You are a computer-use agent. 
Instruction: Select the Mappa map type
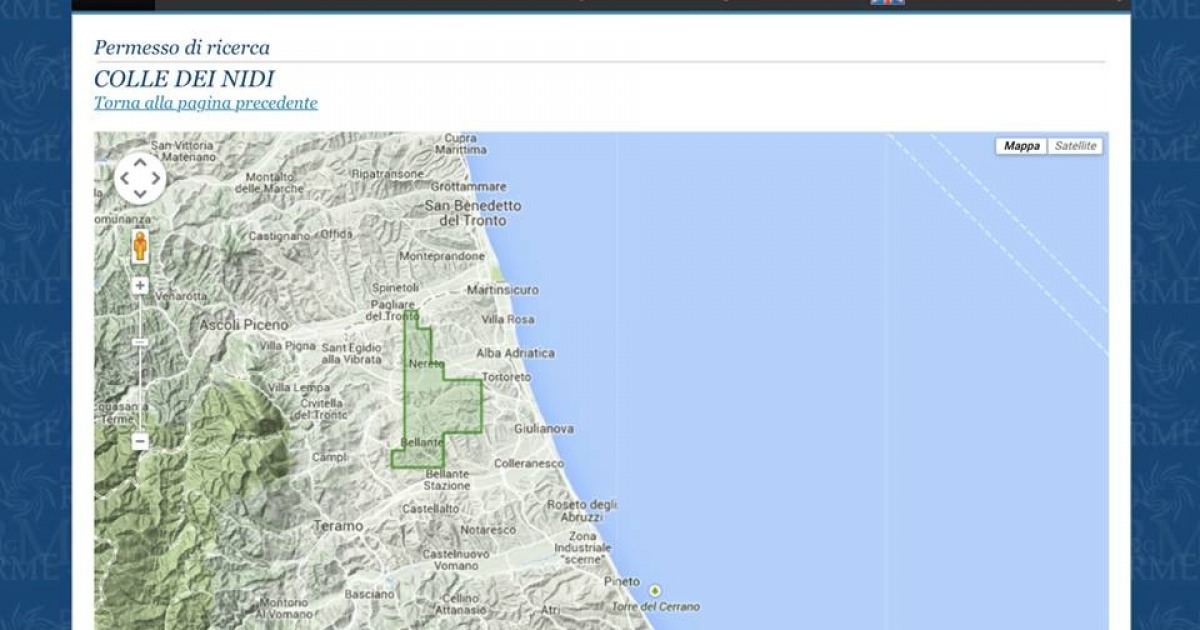click(x=1021, y=146)
